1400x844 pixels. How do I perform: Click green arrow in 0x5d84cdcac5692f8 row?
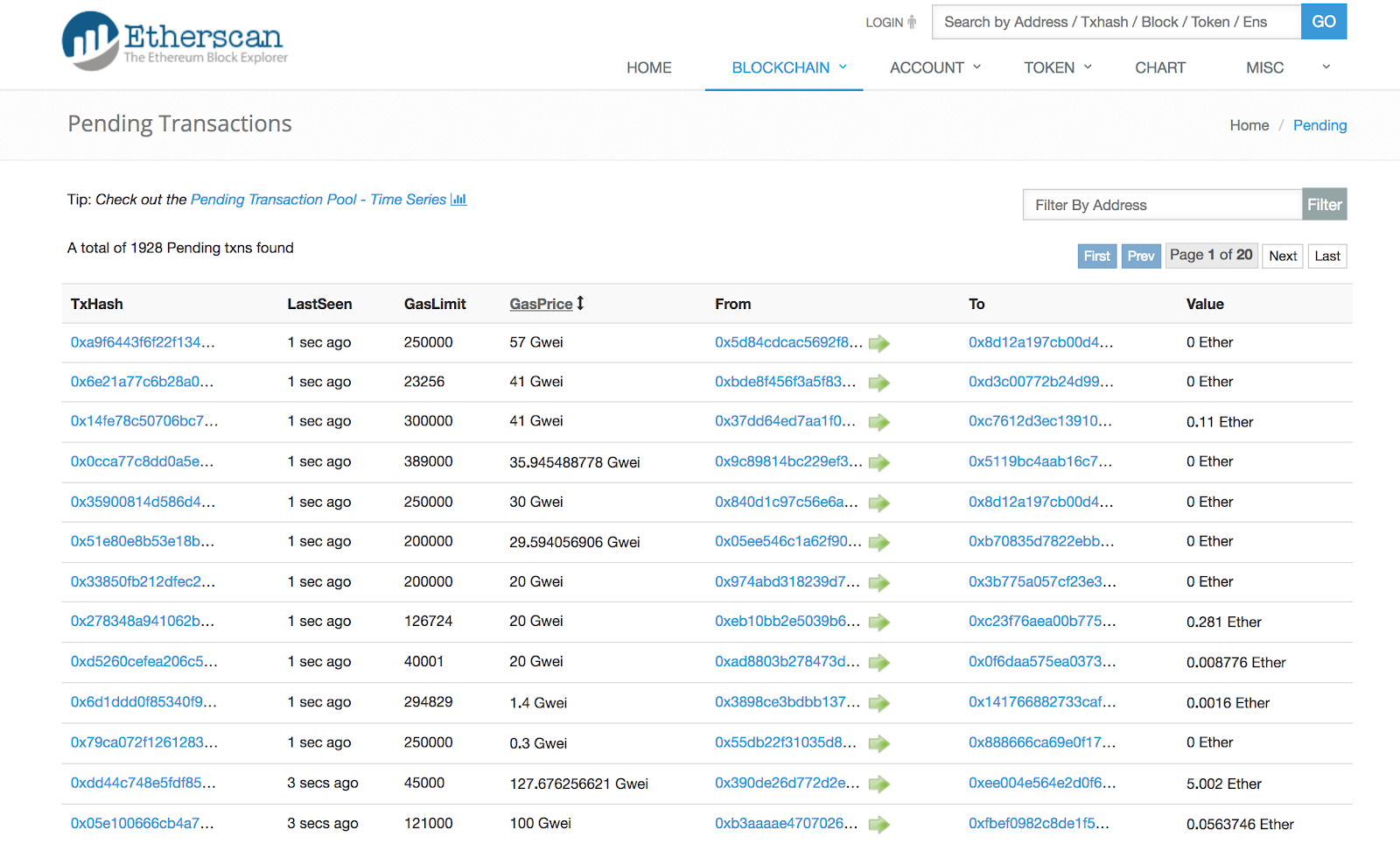click(x=879, y=343)
